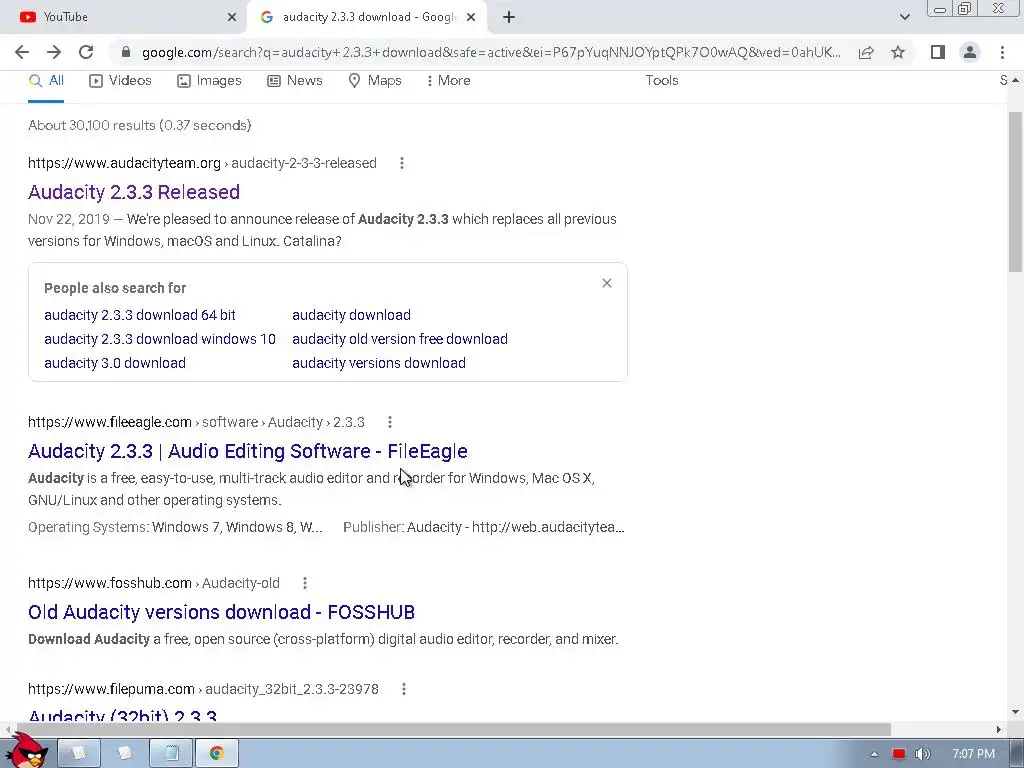Expand the tab search dropdown arrow

(x=904, y=17)
